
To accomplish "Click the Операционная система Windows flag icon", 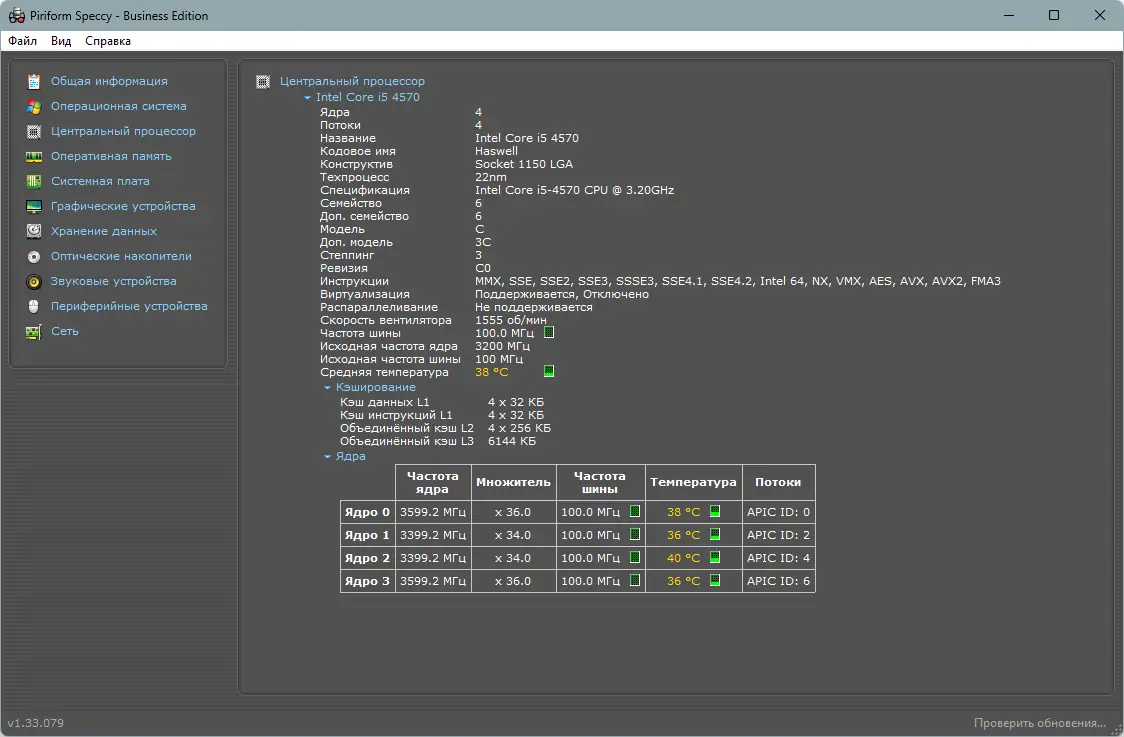I will click(x=34, y=107).
